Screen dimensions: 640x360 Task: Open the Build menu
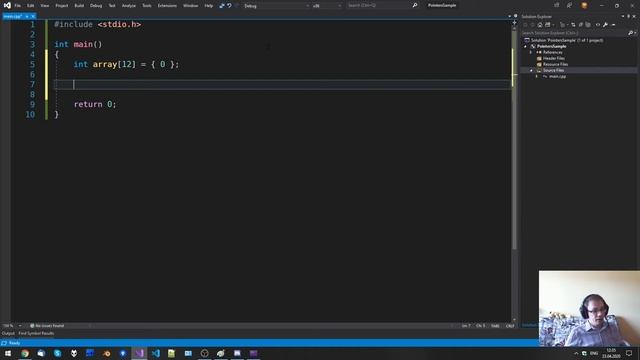[79, 6]
